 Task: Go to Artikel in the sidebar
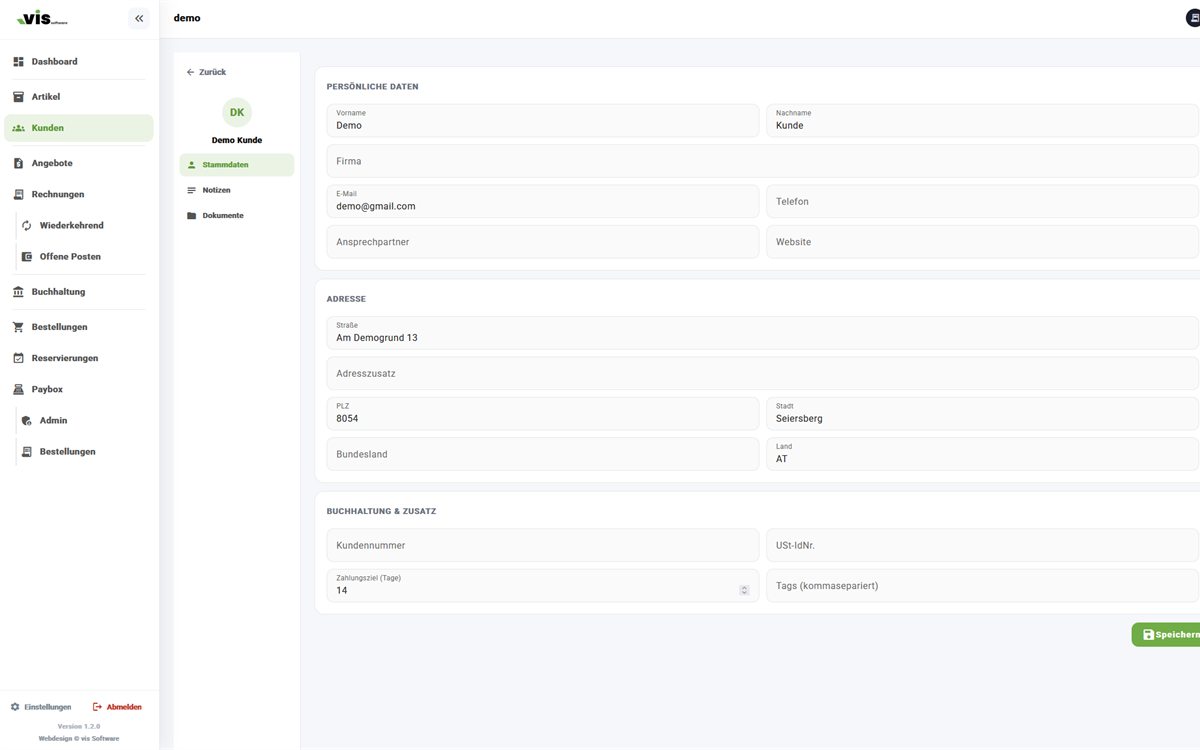pyautogui.click(x=79, y=97)
